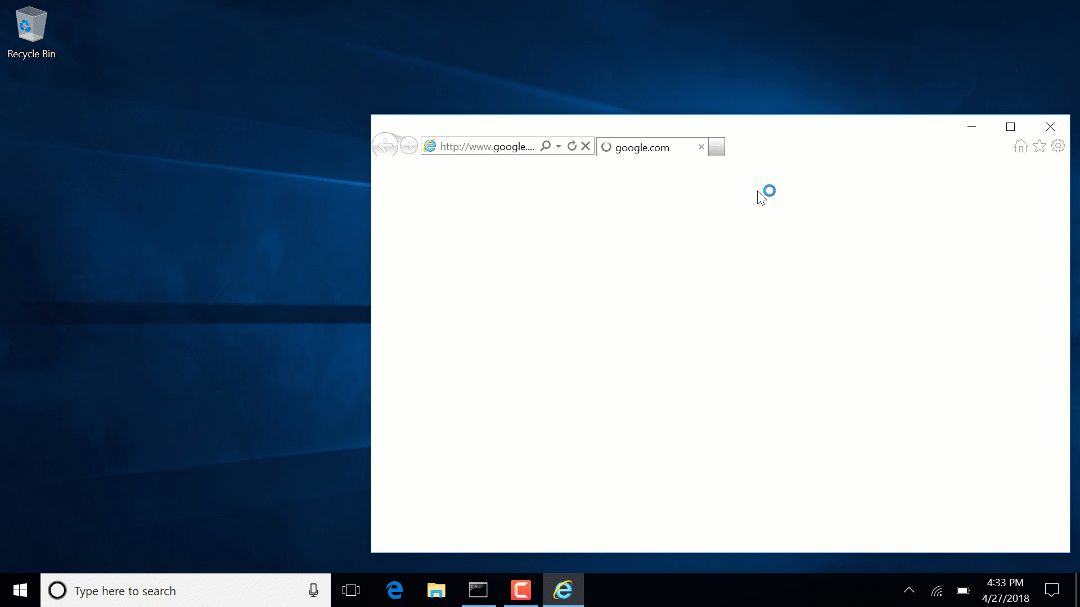
Task: Click the microphone icon in the search box
Action: coord(313,590)
